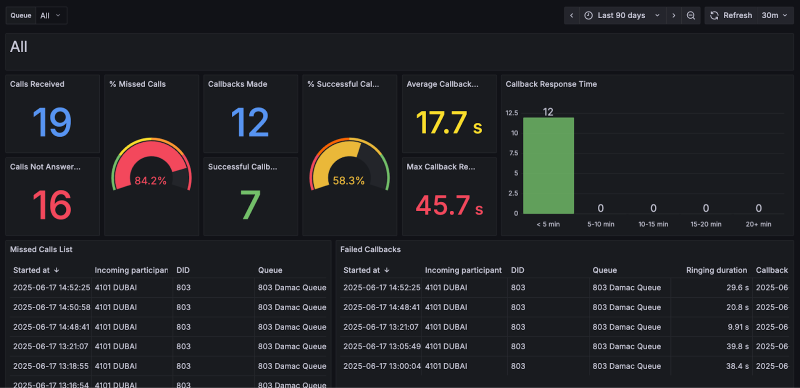Click the Successful Callbacks value 7
This screenshot has height=388, width=800.
tap(250, 205)
